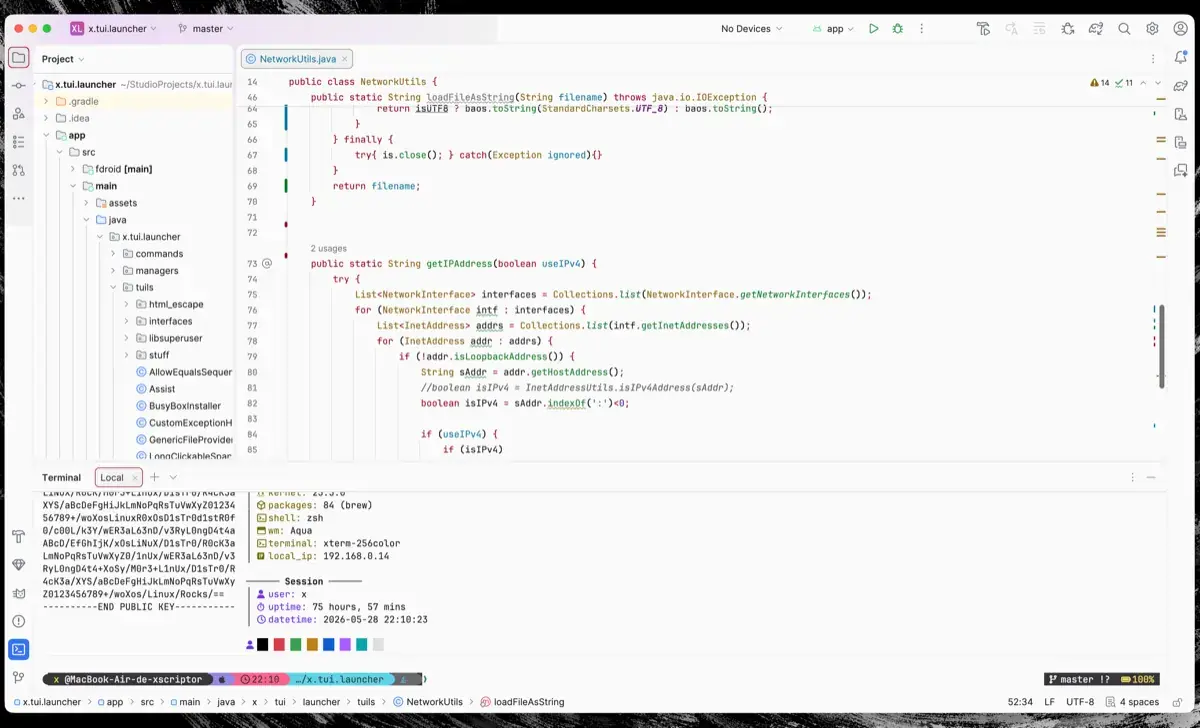Screen dimensions: 1200x728
Task: Open Search Everywhere magnifier icon
Action: pos(1124,29)
